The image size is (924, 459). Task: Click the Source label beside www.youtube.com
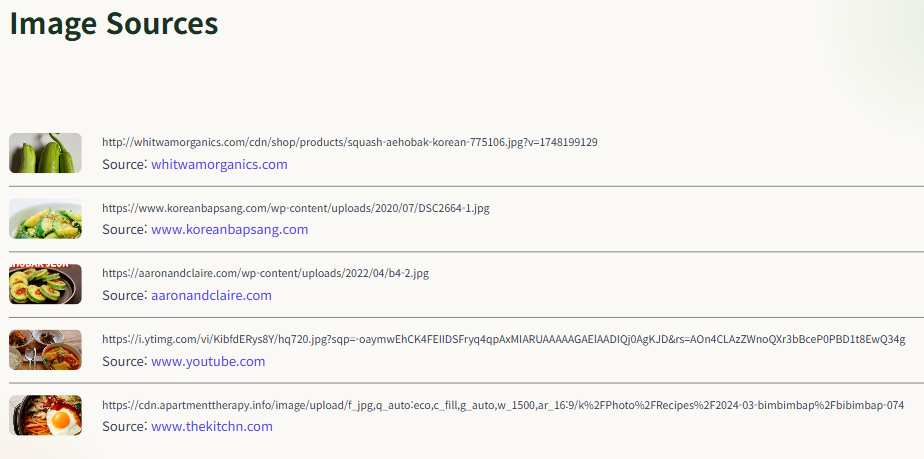tap(124, 361)
